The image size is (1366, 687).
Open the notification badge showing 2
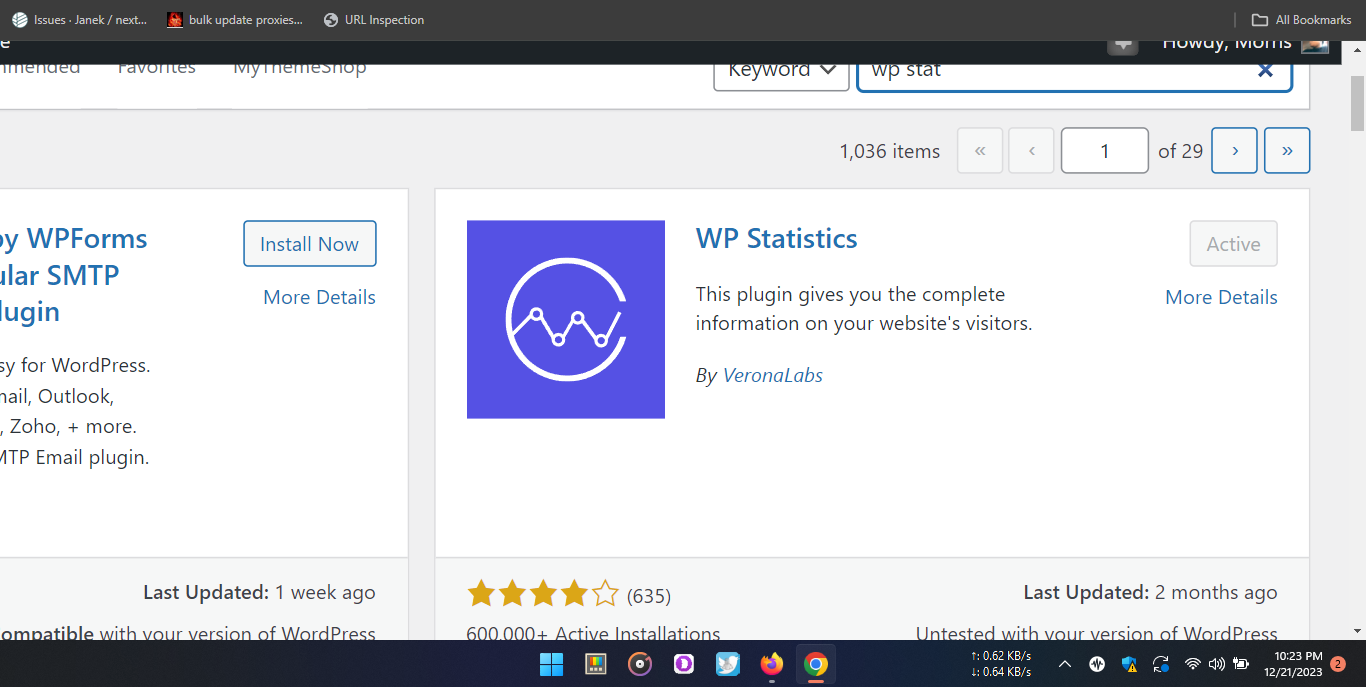point(1338,664)
